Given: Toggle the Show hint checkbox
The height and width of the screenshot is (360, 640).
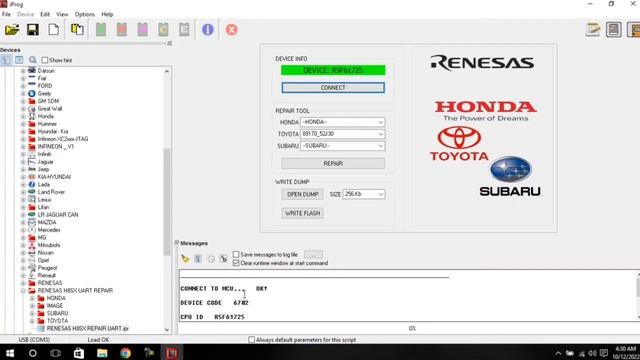Looking at the screenshot, I should [x=45, y=60].
